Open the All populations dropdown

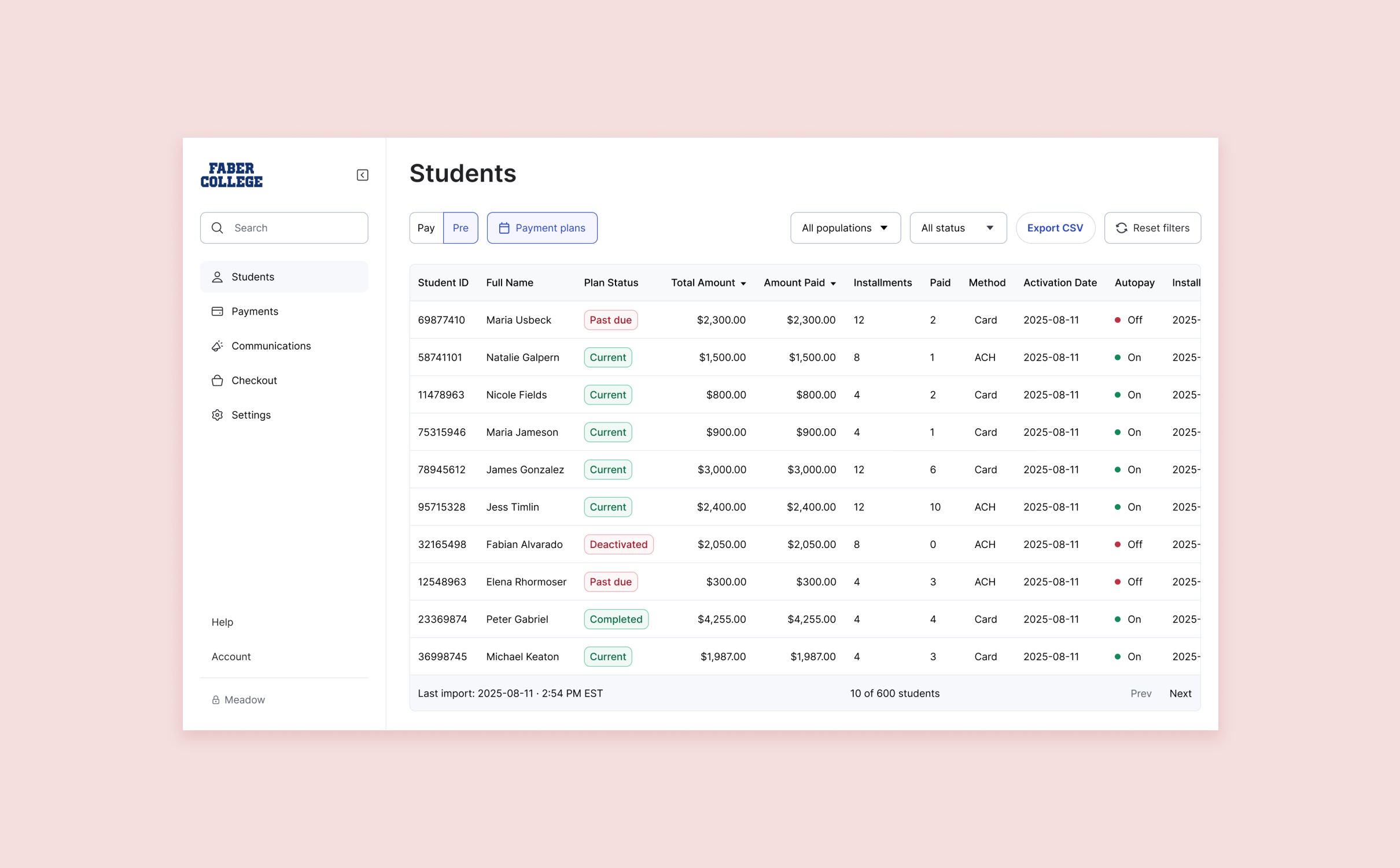tap(845, 228)
